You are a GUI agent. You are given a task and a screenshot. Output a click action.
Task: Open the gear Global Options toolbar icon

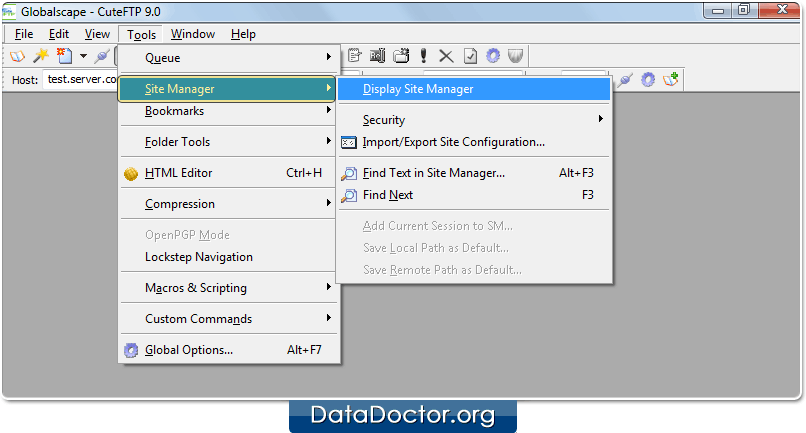493,56
